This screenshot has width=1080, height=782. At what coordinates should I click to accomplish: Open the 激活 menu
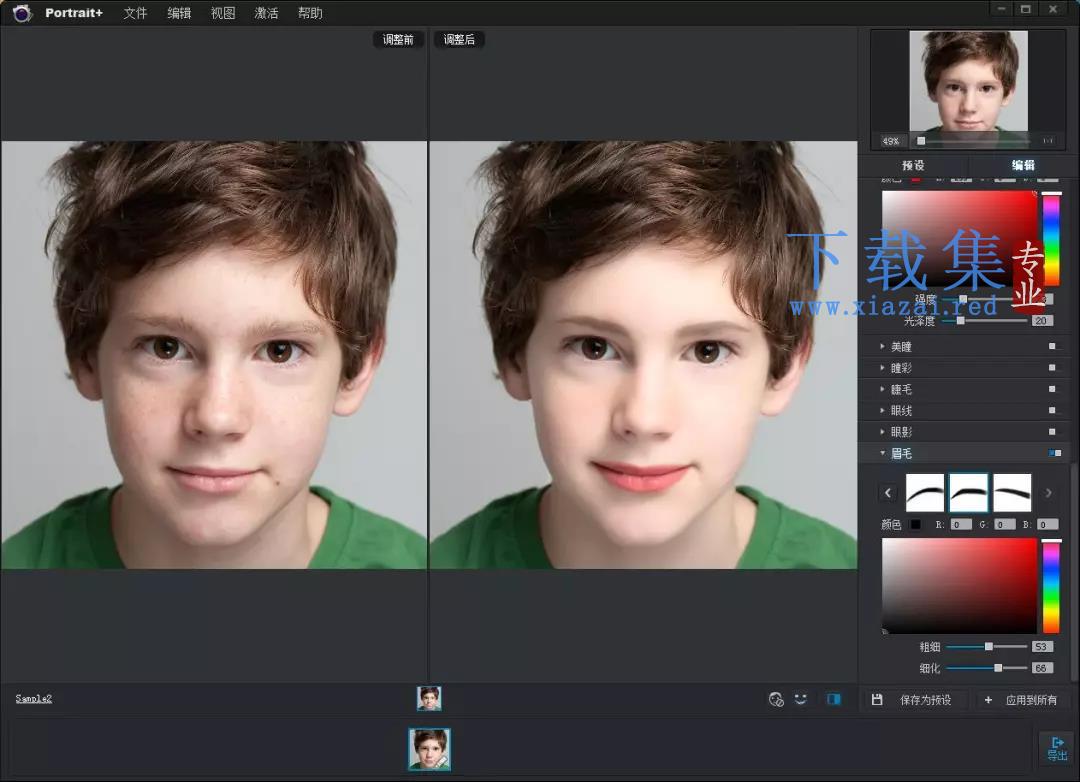pyautogui.click(x=266, y=13)
